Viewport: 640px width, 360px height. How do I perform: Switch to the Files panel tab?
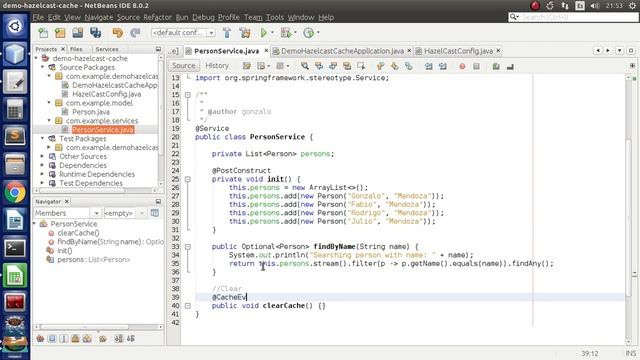point(76,49)
